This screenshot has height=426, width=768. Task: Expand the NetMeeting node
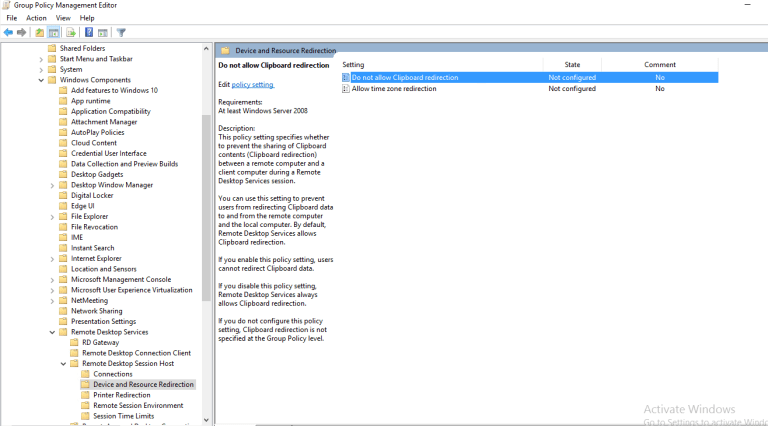(x=52, y=301)
